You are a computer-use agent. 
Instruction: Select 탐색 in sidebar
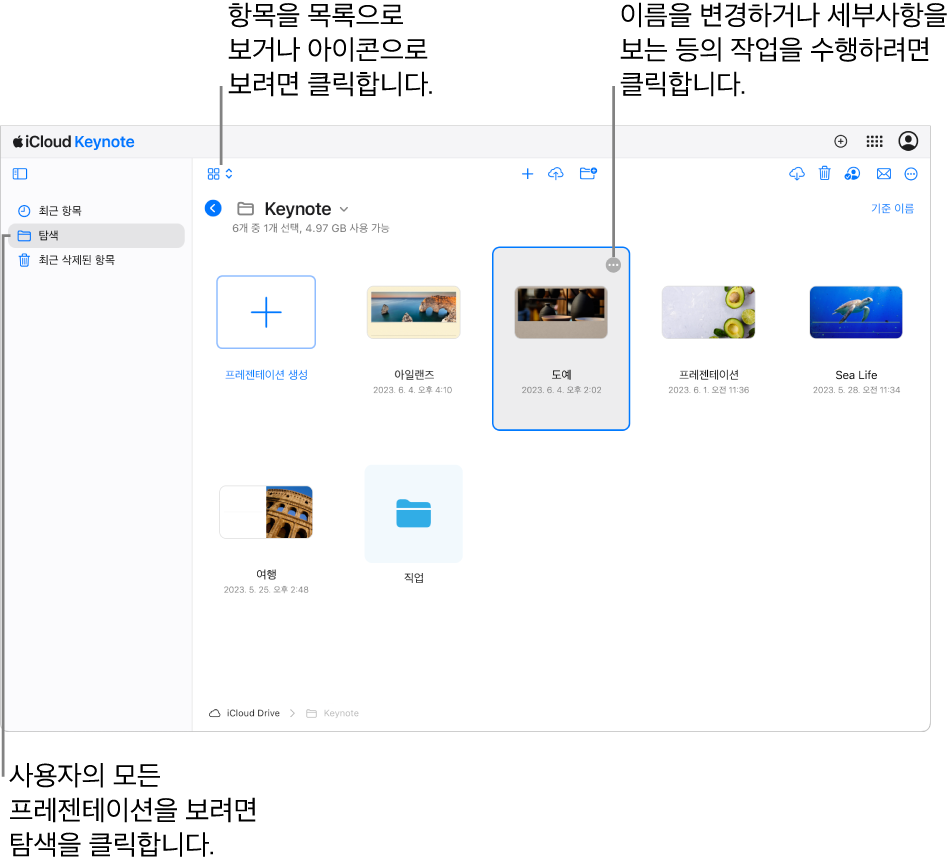pos(97,236)
